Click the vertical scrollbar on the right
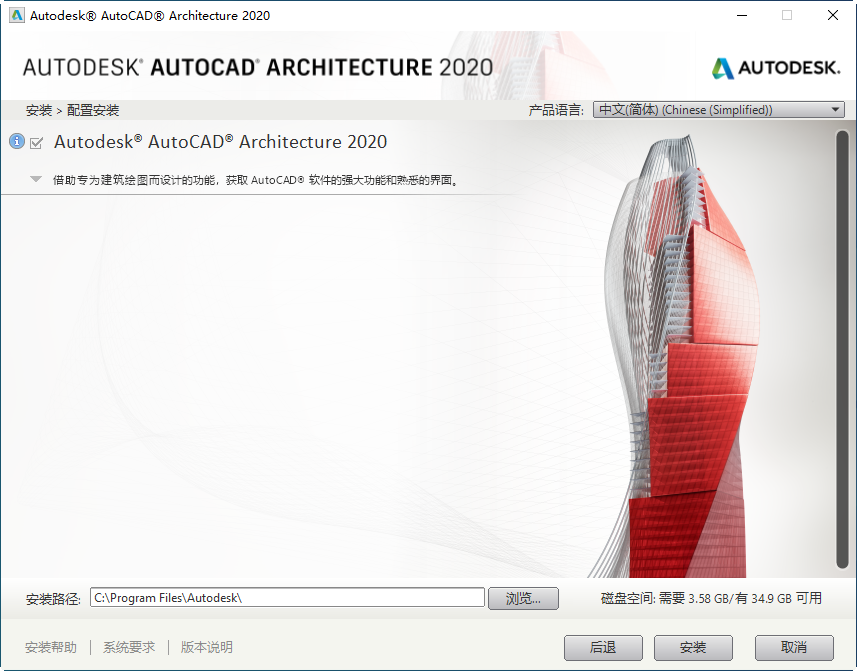 842,350
